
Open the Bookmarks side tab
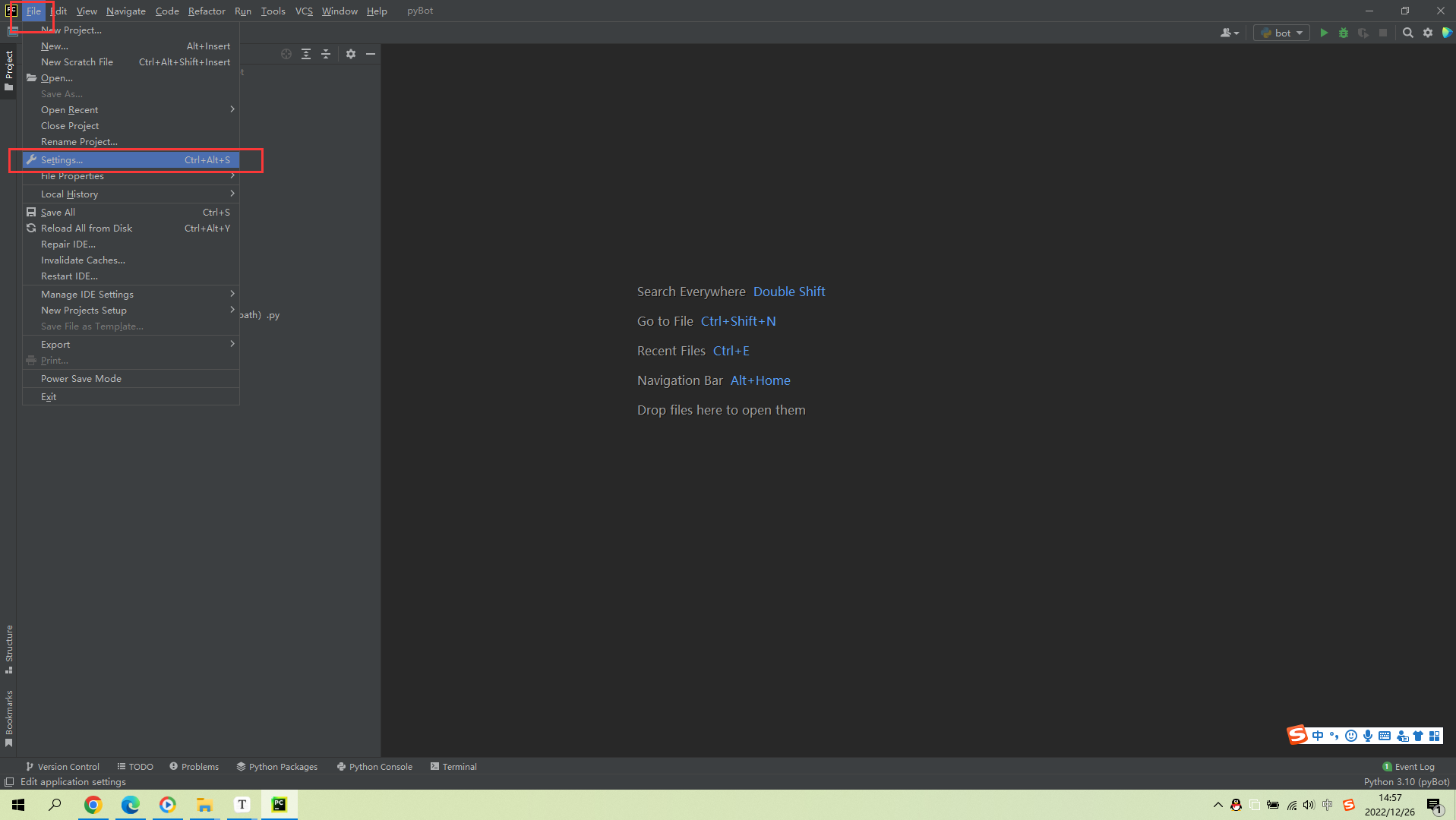9,717
